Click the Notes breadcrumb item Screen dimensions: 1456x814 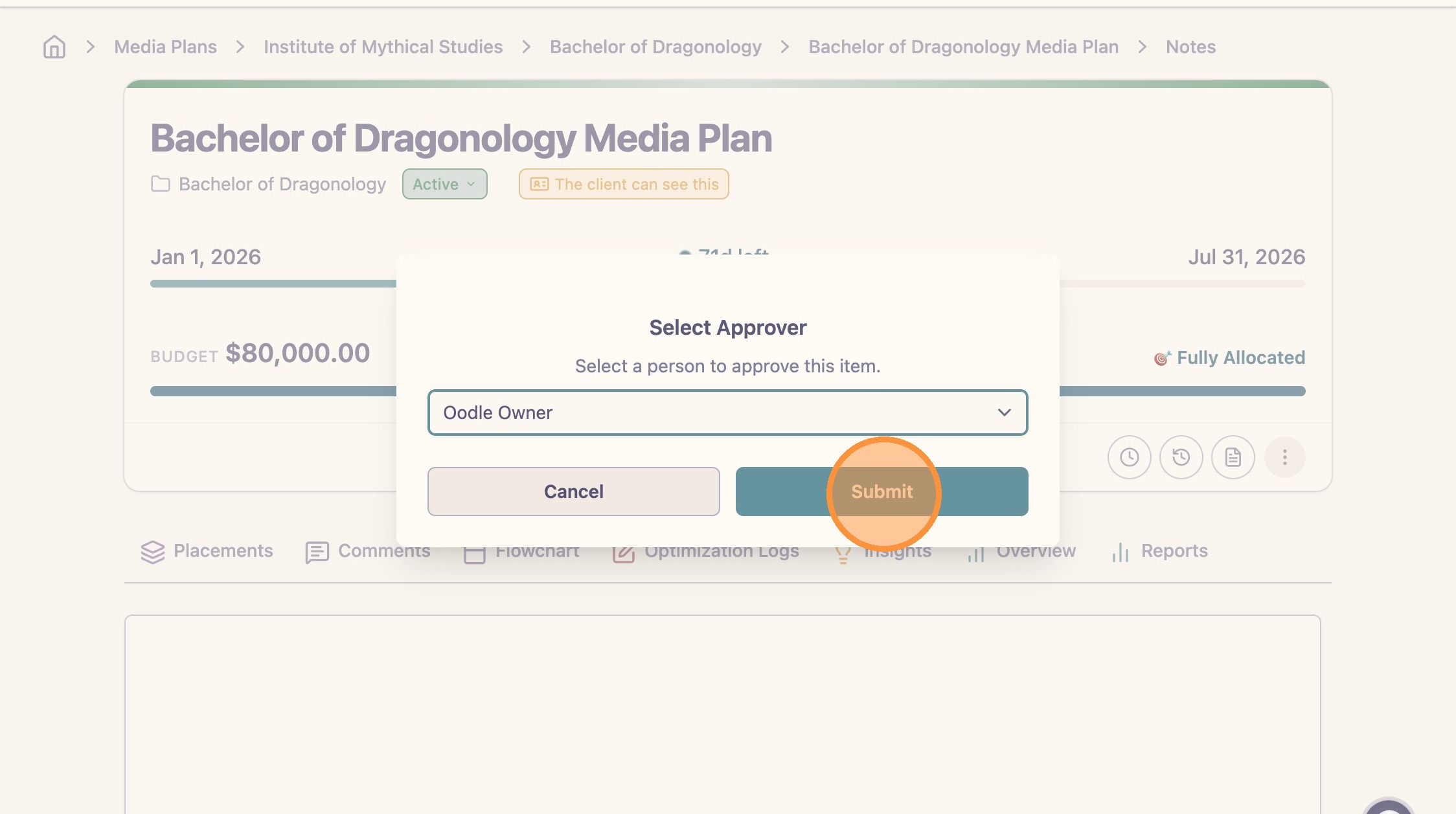click(x=1190, y=47)
